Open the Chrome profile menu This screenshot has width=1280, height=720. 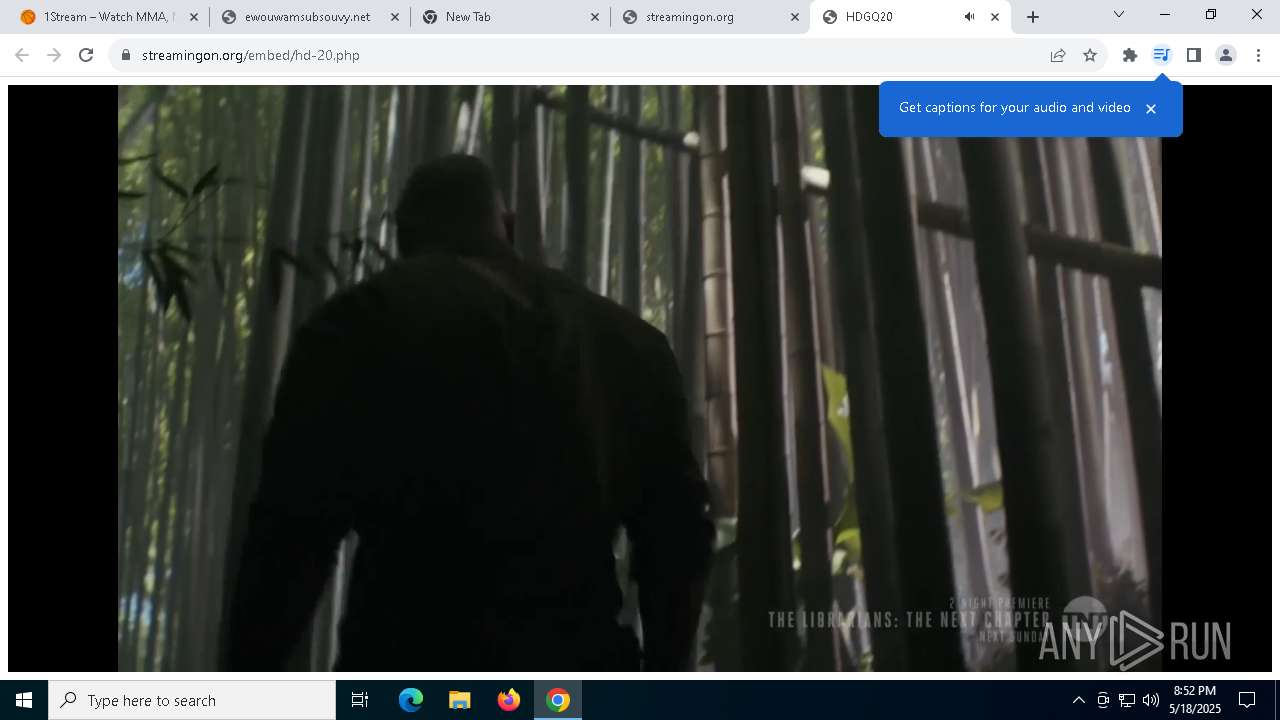point(1226,55)
